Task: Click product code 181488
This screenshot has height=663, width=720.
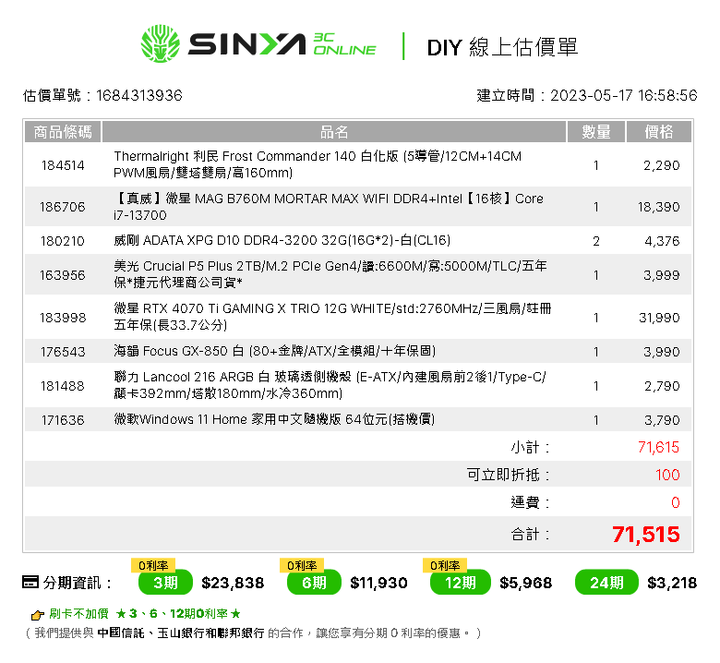Action: coord(63,386)
